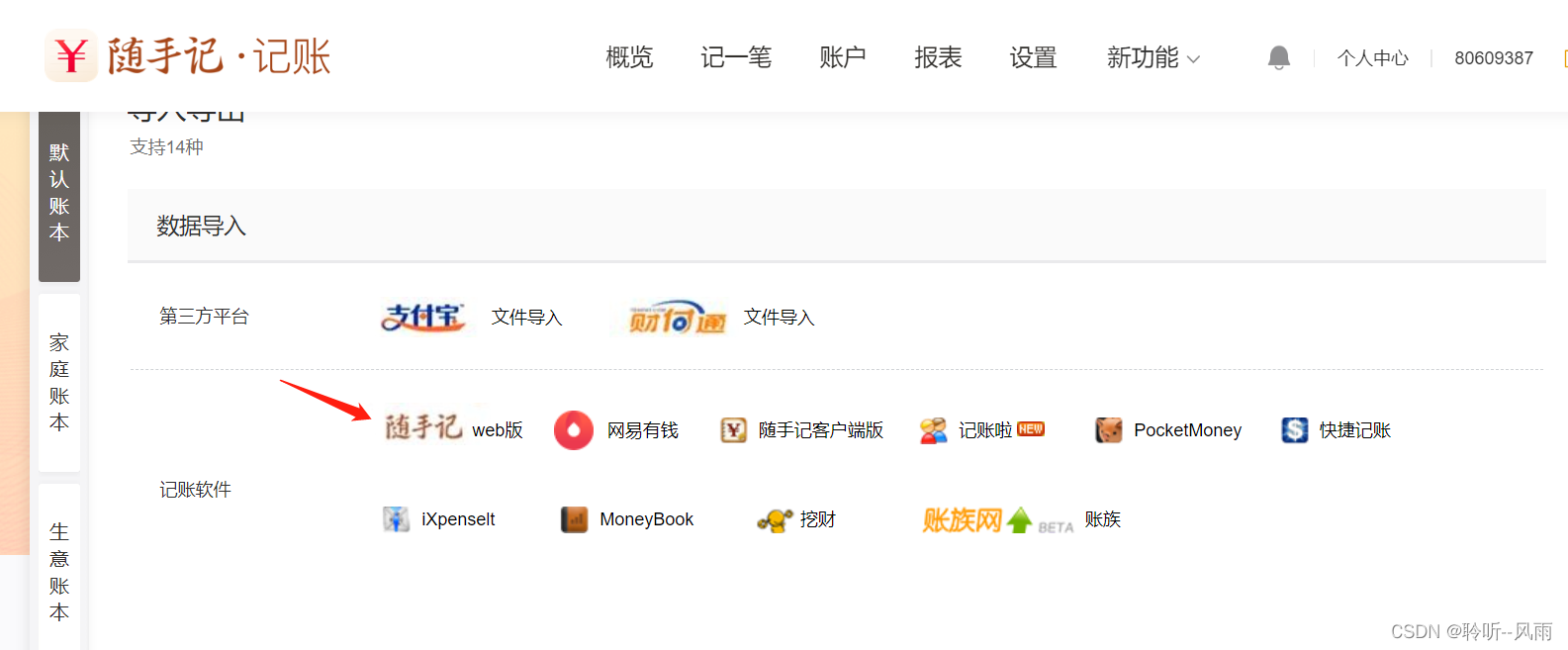This screenshot has width=1568, height=650.
Task: Select 随手记客户端版 import option
Action: click(x=821, y=430)
